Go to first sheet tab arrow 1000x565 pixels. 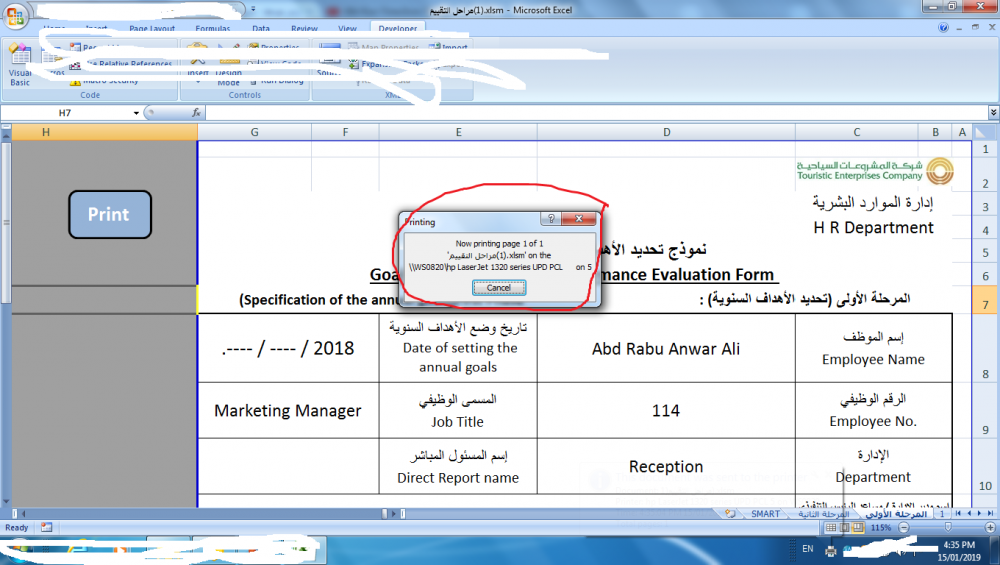coord(958,513)
